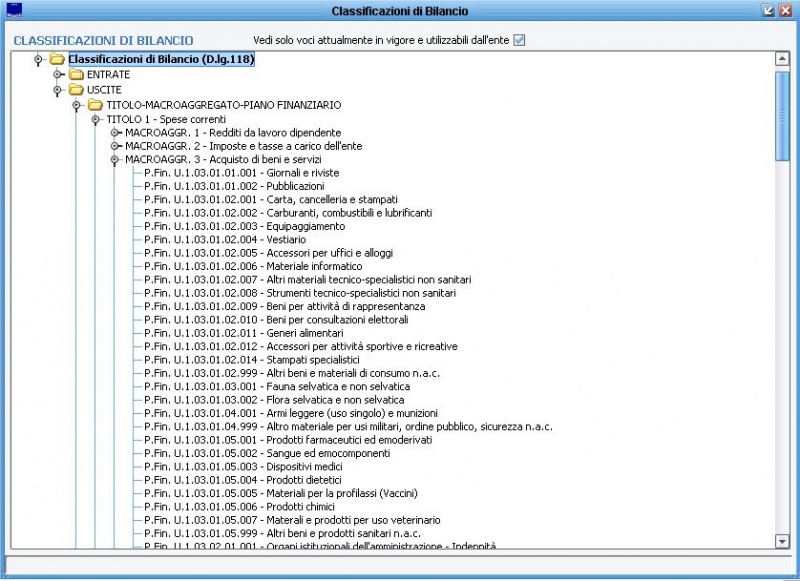800x581 pixels.
Task: Expand the ENTRATE tree node
Action: click(x=57, y=75)
